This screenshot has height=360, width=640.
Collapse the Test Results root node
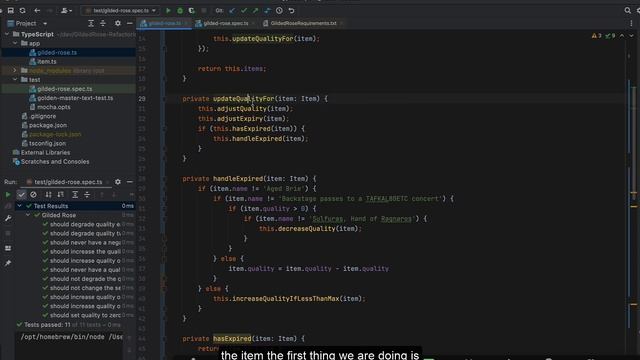point(19,206)
